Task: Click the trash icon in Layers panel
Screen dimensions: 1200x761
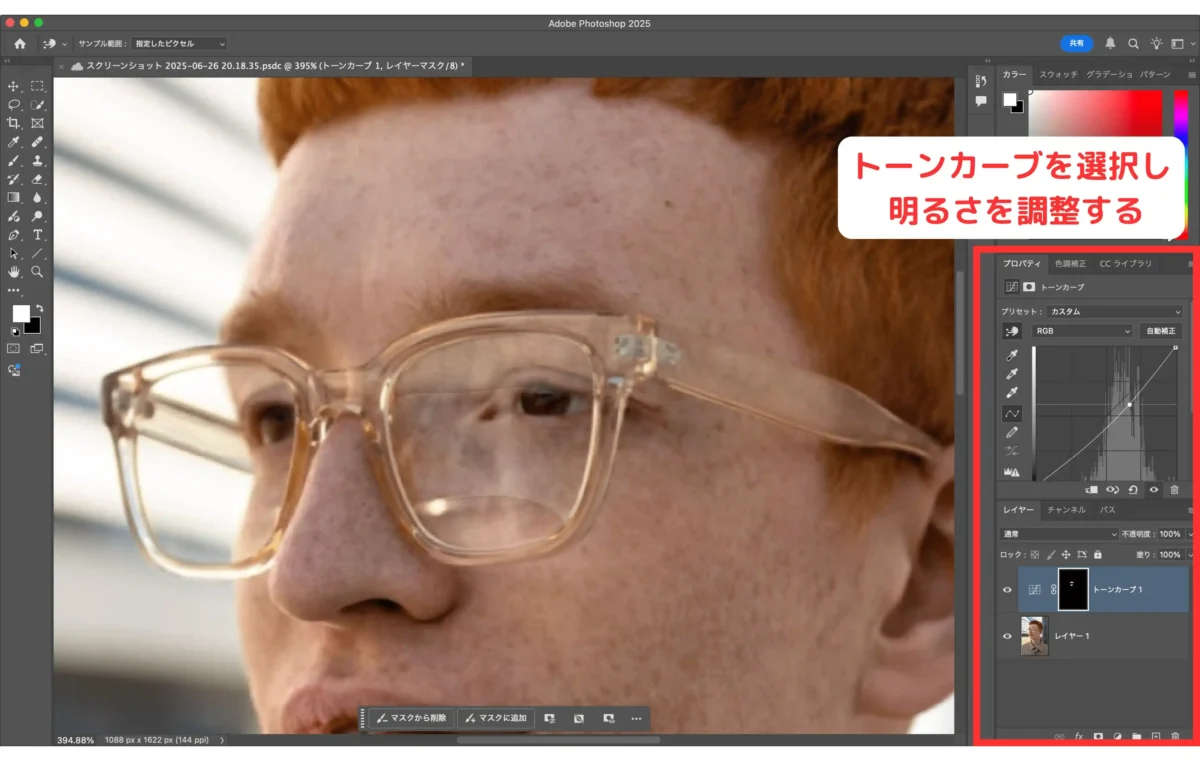Action: point(1175,737)
